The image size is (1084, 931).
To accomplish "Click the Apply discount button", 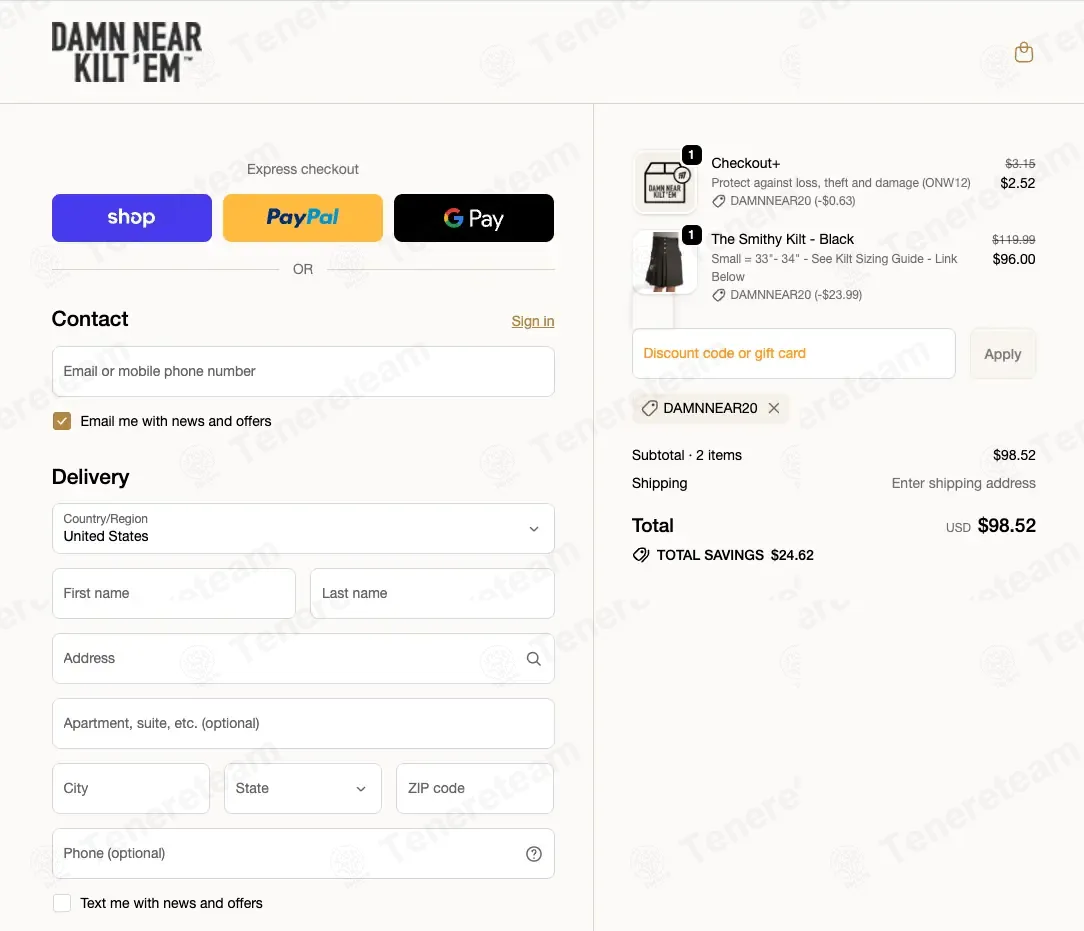I will [1002, 354].
